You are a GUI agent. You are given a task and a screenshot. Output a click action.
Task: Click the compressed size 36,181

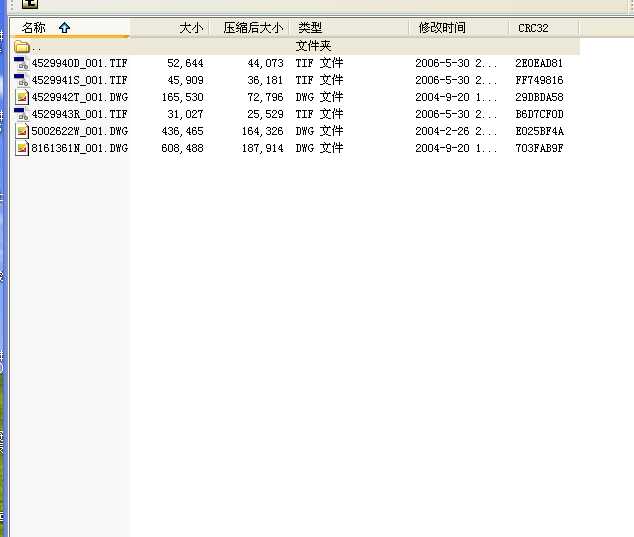[265, 80]
